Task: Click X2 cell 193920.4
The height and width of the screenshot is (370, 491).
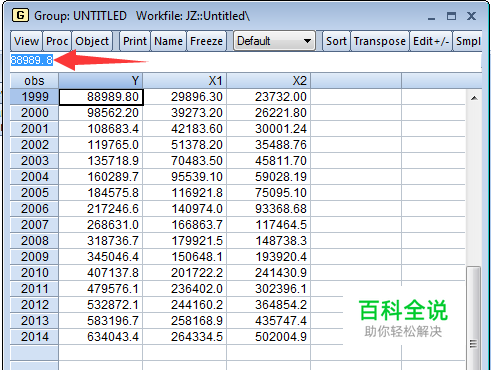Action: pyautogui.click(x=269, y=257)
